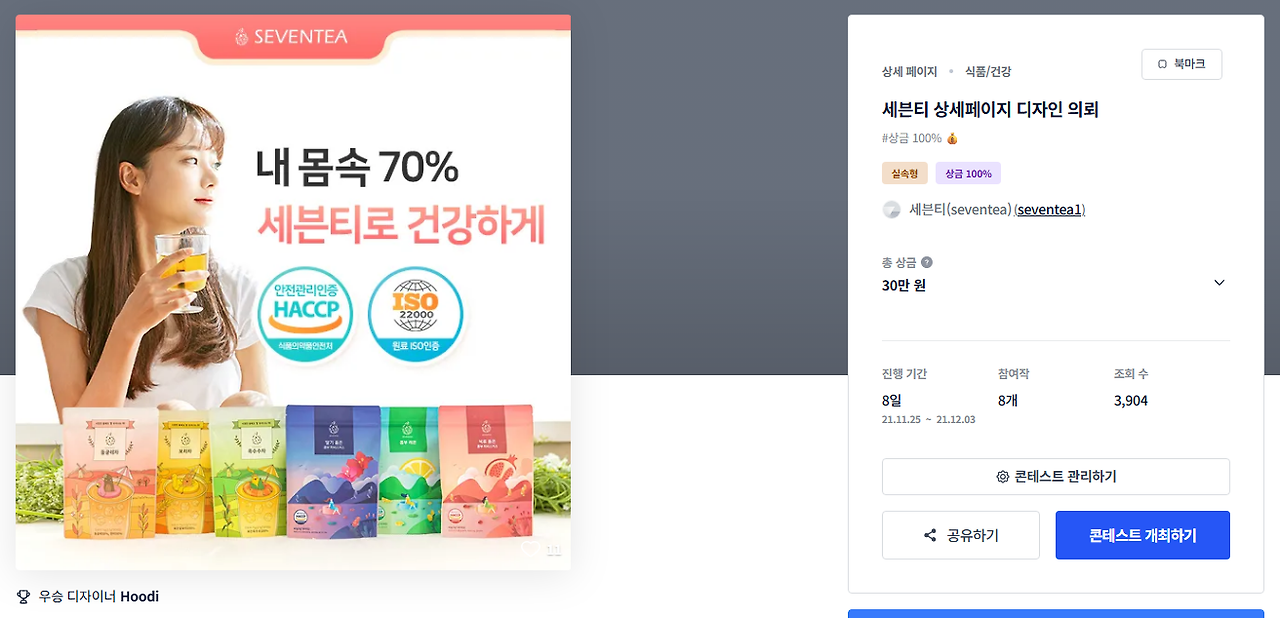Click the gear icon in 콘테스트 관리하기
The width and height of the screenshot is (1280, 618).
click(x=1002, y=477)
